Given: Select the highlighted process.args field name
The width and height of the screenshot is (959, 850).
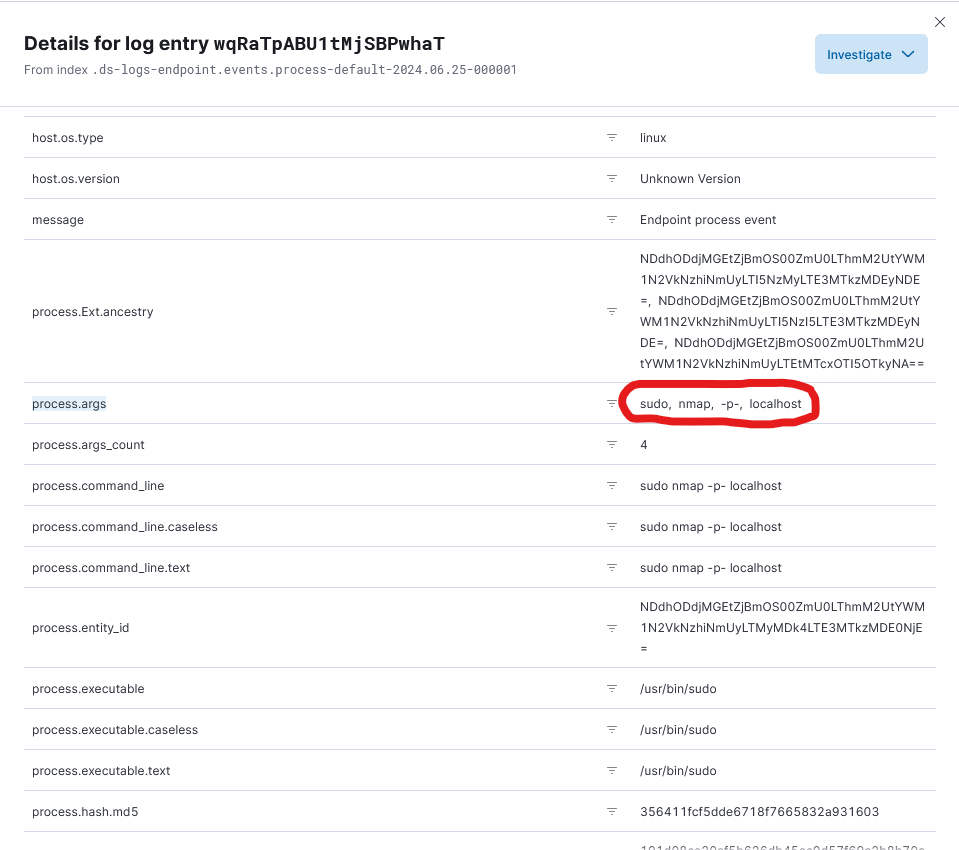Looking at the screenshot, I should pos(69,404).
